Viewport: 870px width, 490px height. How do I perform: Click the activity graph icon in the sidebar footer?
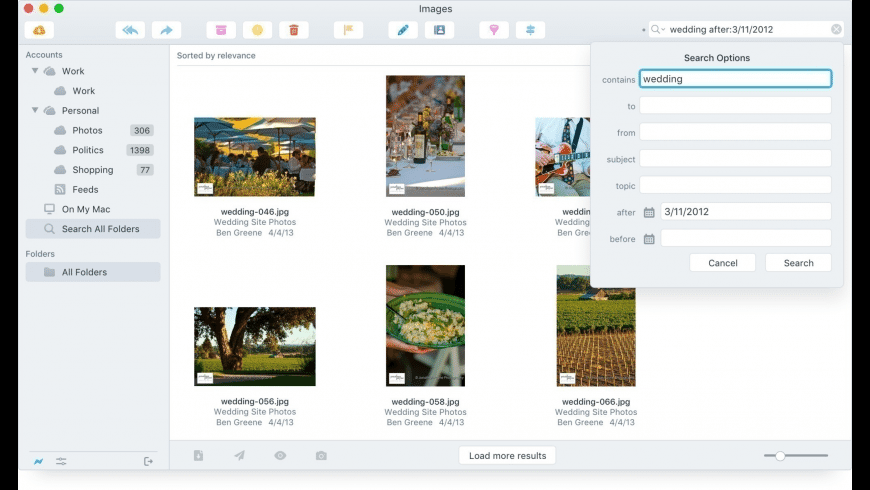pyautogui.click(x=38, y=461)
